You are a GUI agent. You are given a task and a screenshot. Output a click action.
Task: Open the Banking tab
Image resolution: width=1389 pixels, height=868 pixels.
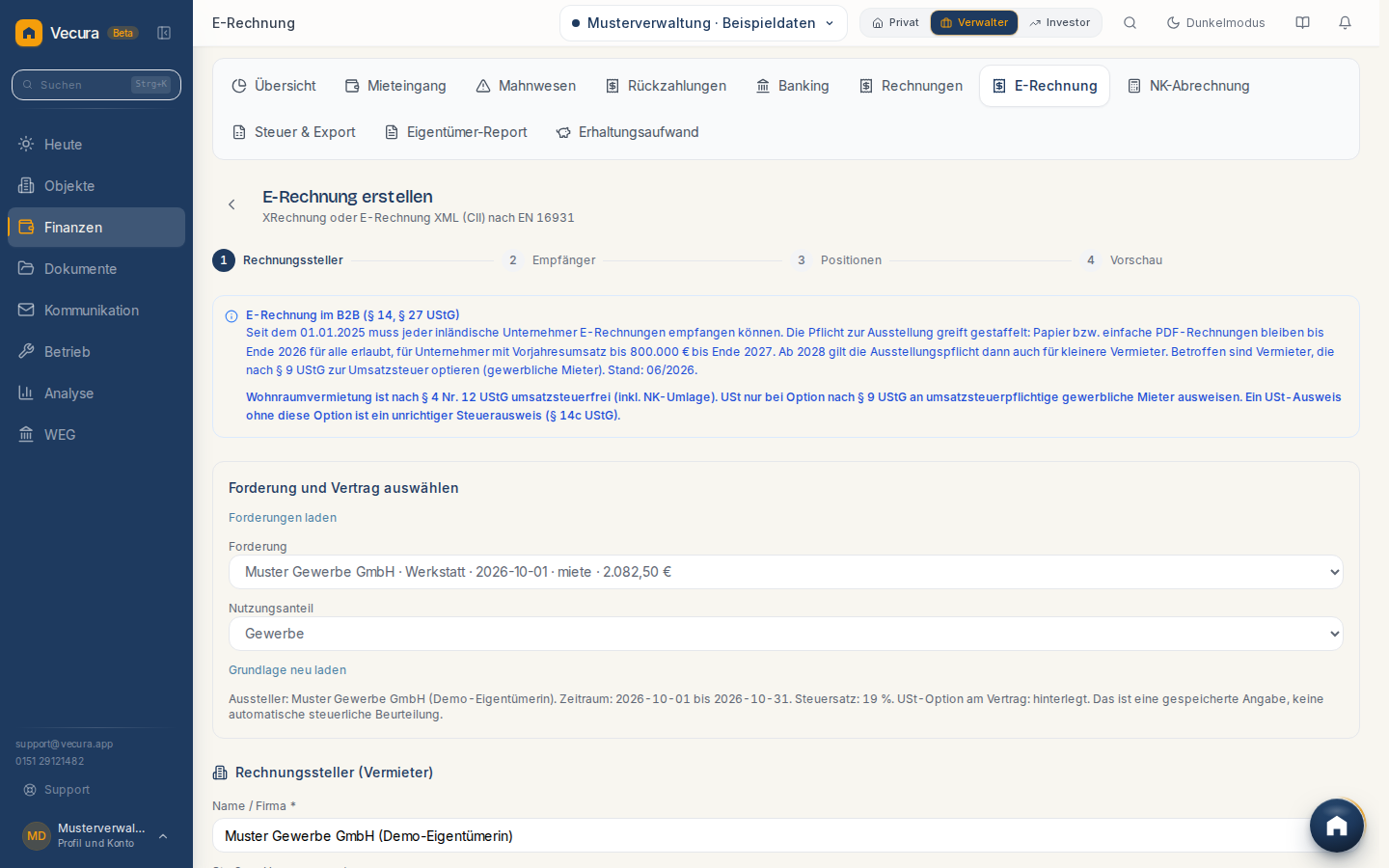click(792, 86)
